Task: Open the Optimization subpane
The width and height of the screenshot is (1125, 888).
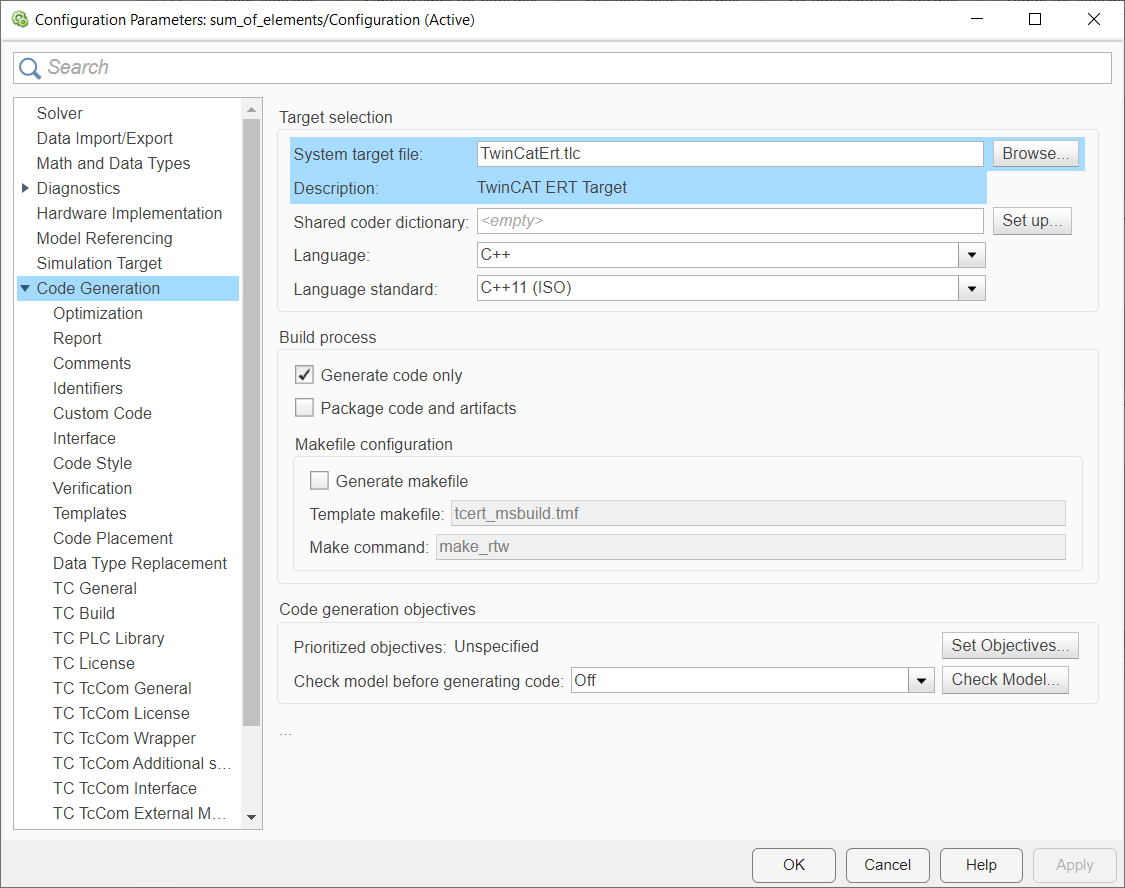Action: (x=98, y=313)
